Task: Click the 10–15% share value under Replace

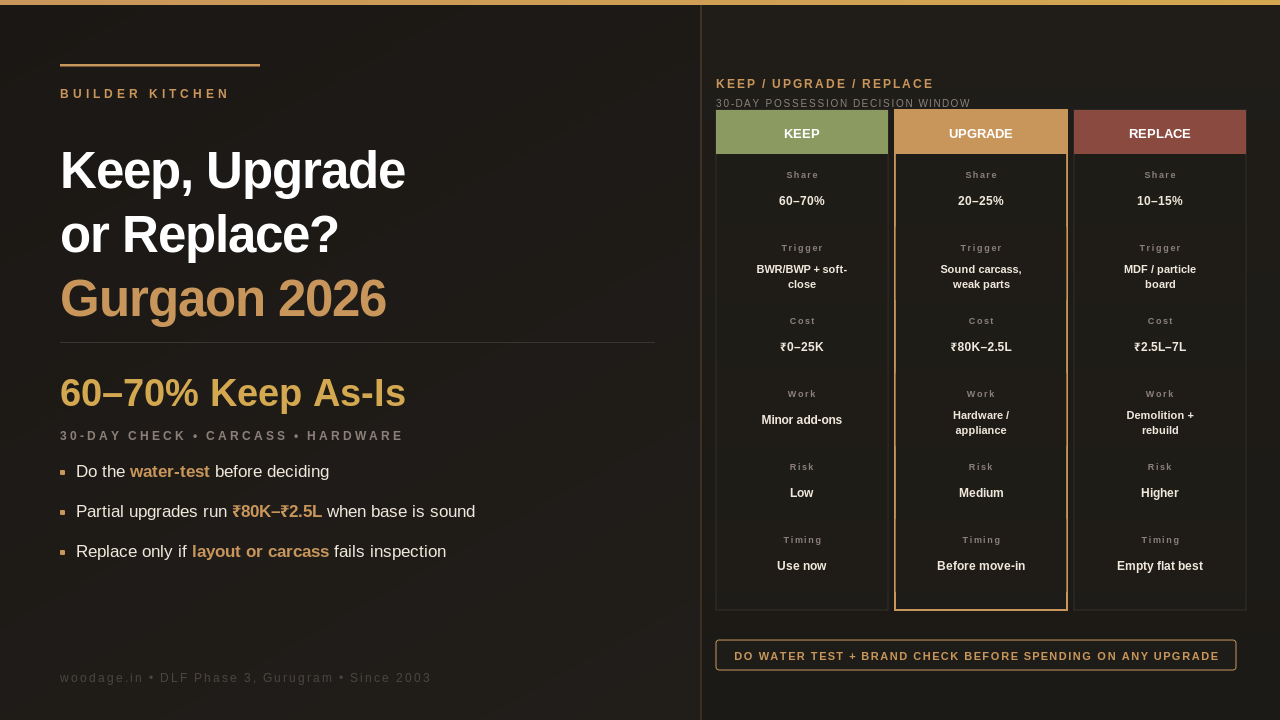Action: click(1160, 201)
